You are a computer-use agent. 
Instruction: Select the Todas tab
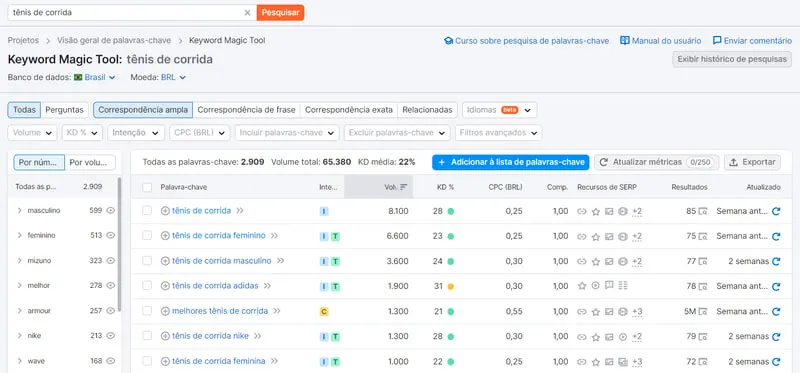click(x=24, y=110)
